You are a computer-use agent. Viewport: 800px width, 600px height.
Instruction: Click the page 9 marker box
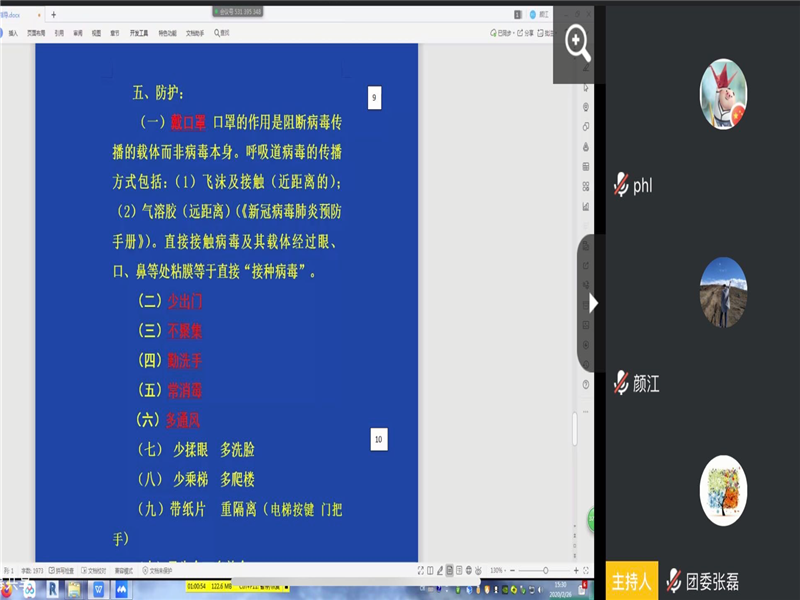pos(374,98)
